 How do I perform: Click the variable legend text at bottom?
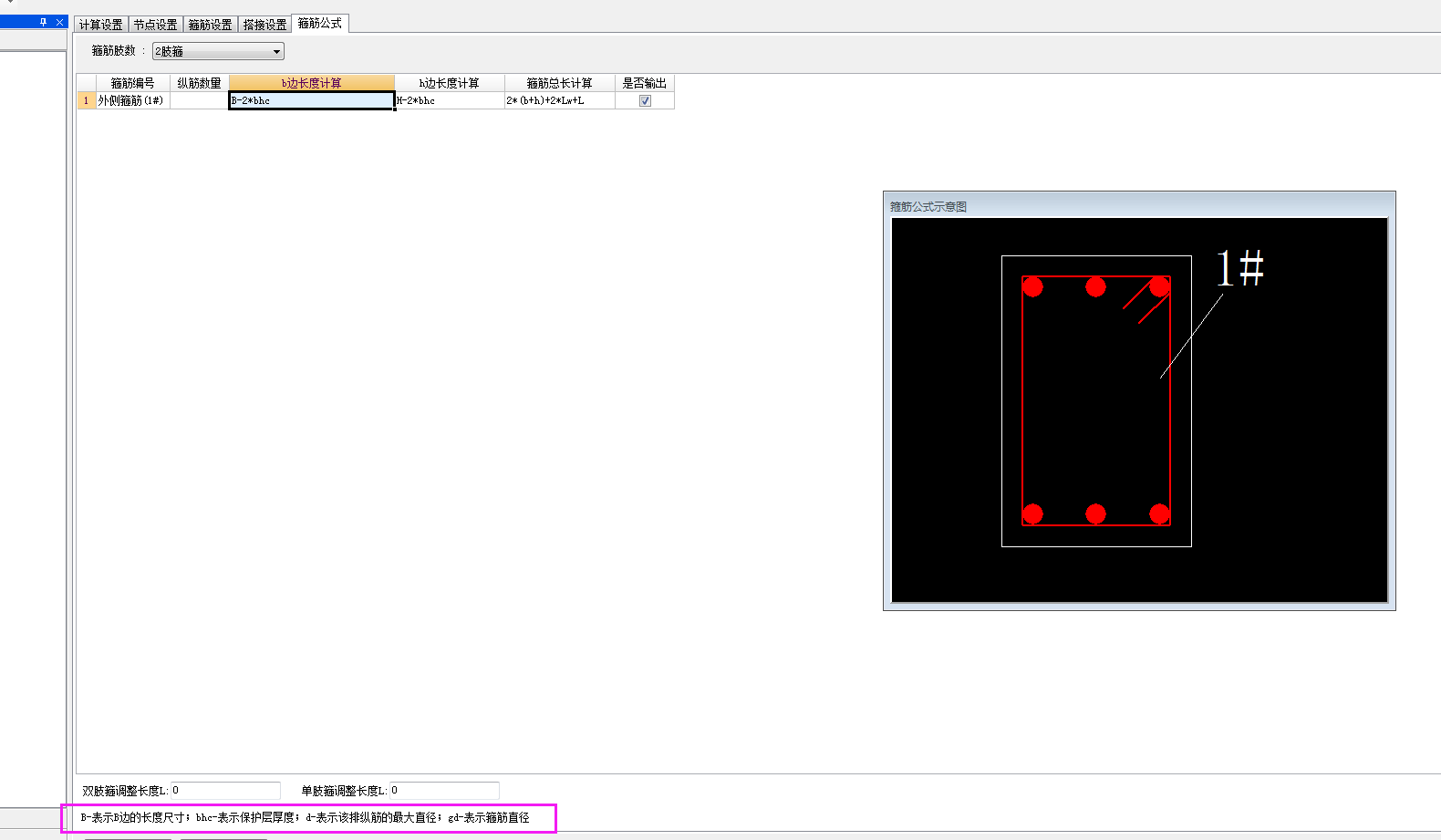click(305, 817)
